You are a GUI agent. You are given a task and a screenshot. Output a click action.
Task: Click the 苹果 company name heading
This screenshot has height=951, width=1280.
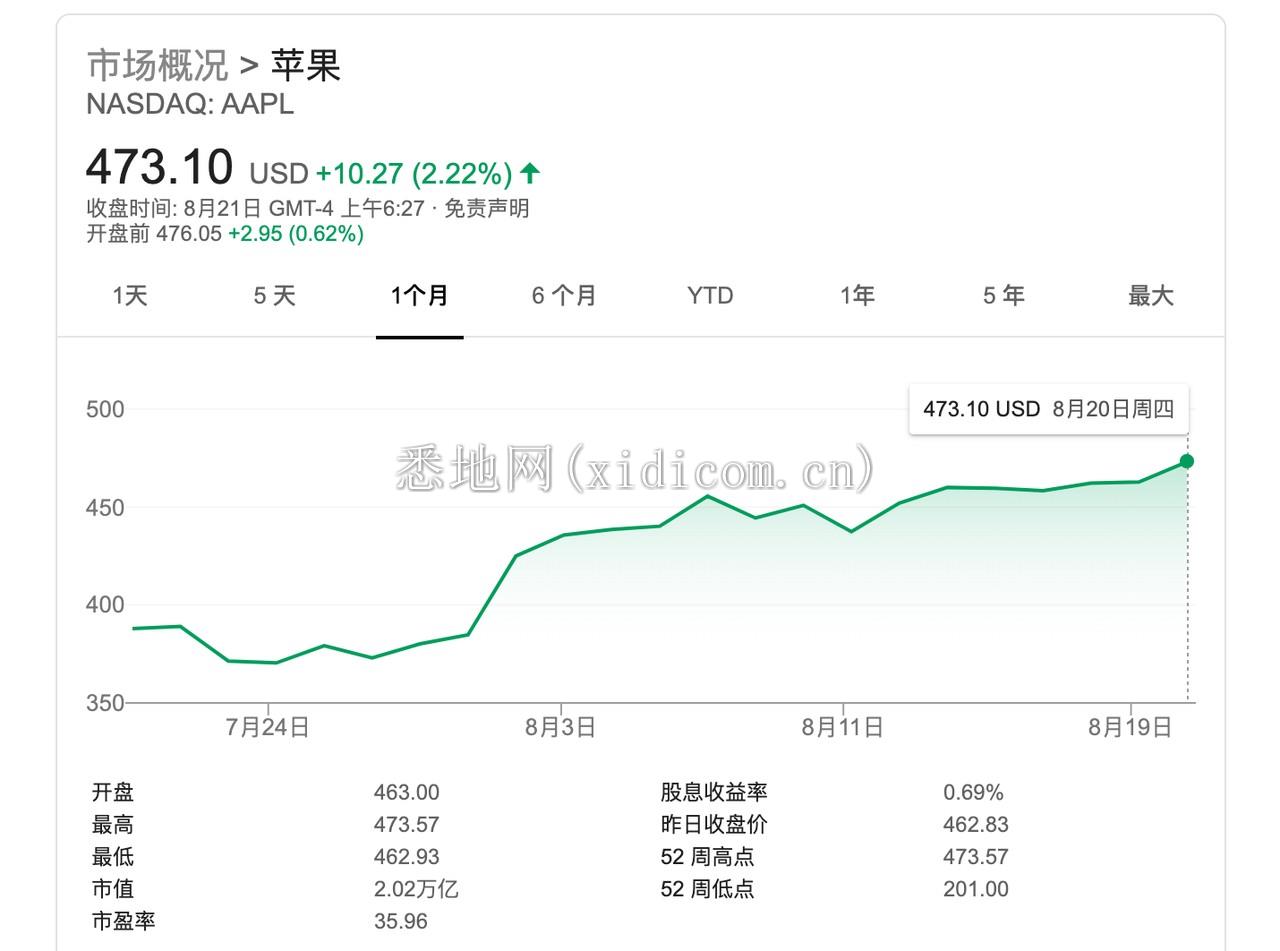coord(306,65)
